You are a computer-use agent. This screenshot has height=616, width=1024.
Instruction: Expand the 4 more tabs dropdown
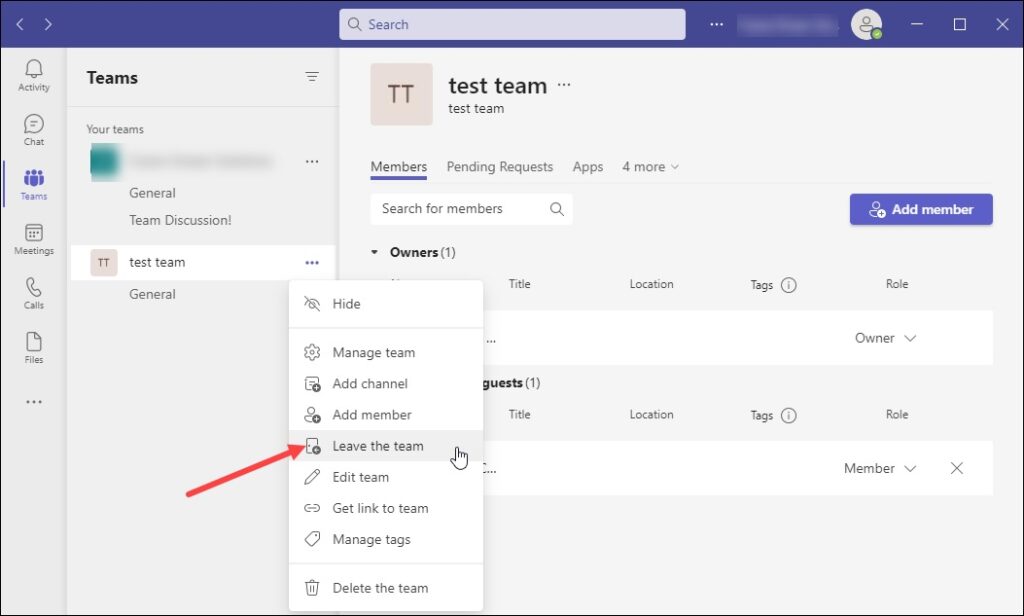(651, 167)
